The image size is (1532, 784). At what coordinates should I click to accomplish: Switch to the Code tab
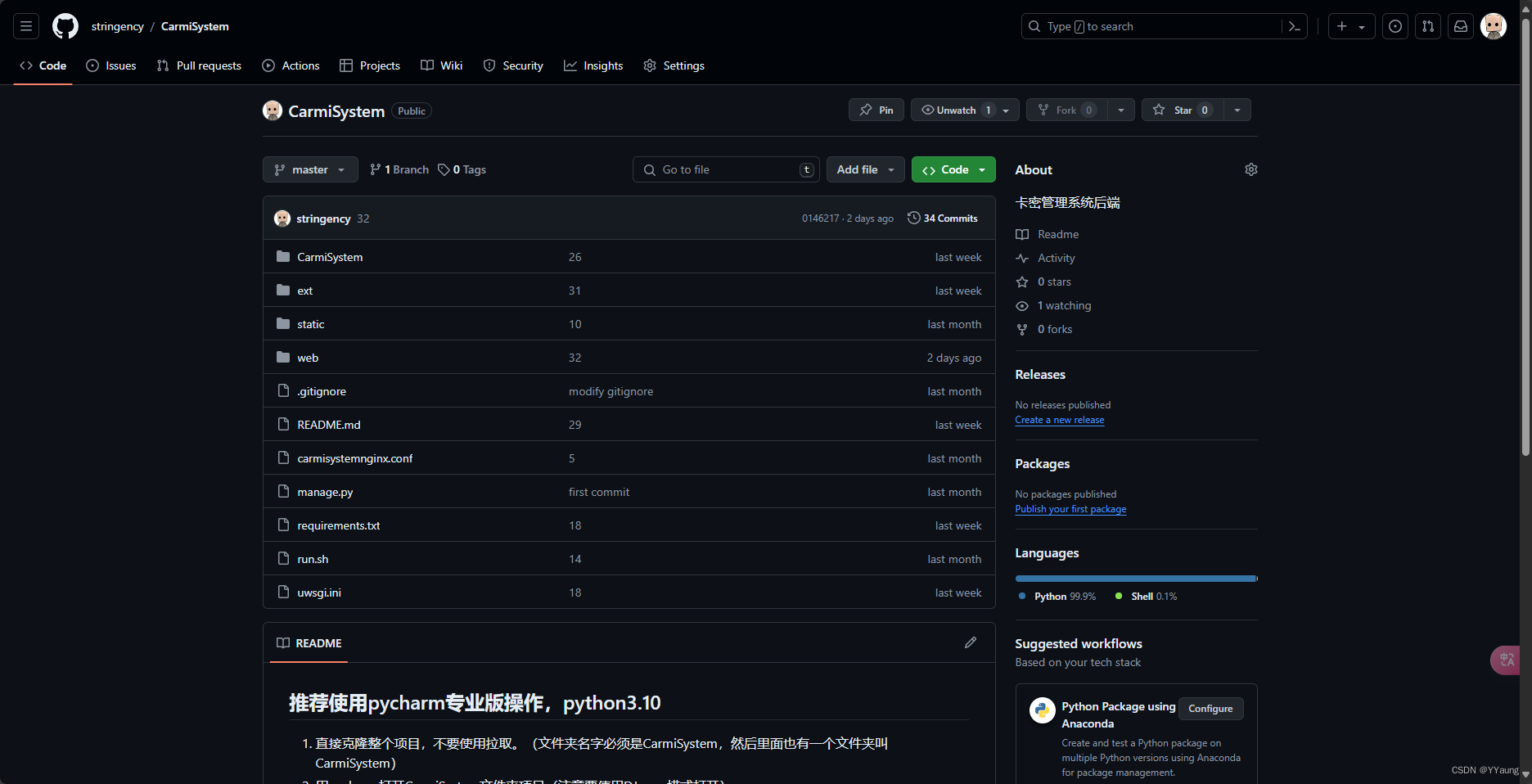pyautogui.click(x=43, y=65)
